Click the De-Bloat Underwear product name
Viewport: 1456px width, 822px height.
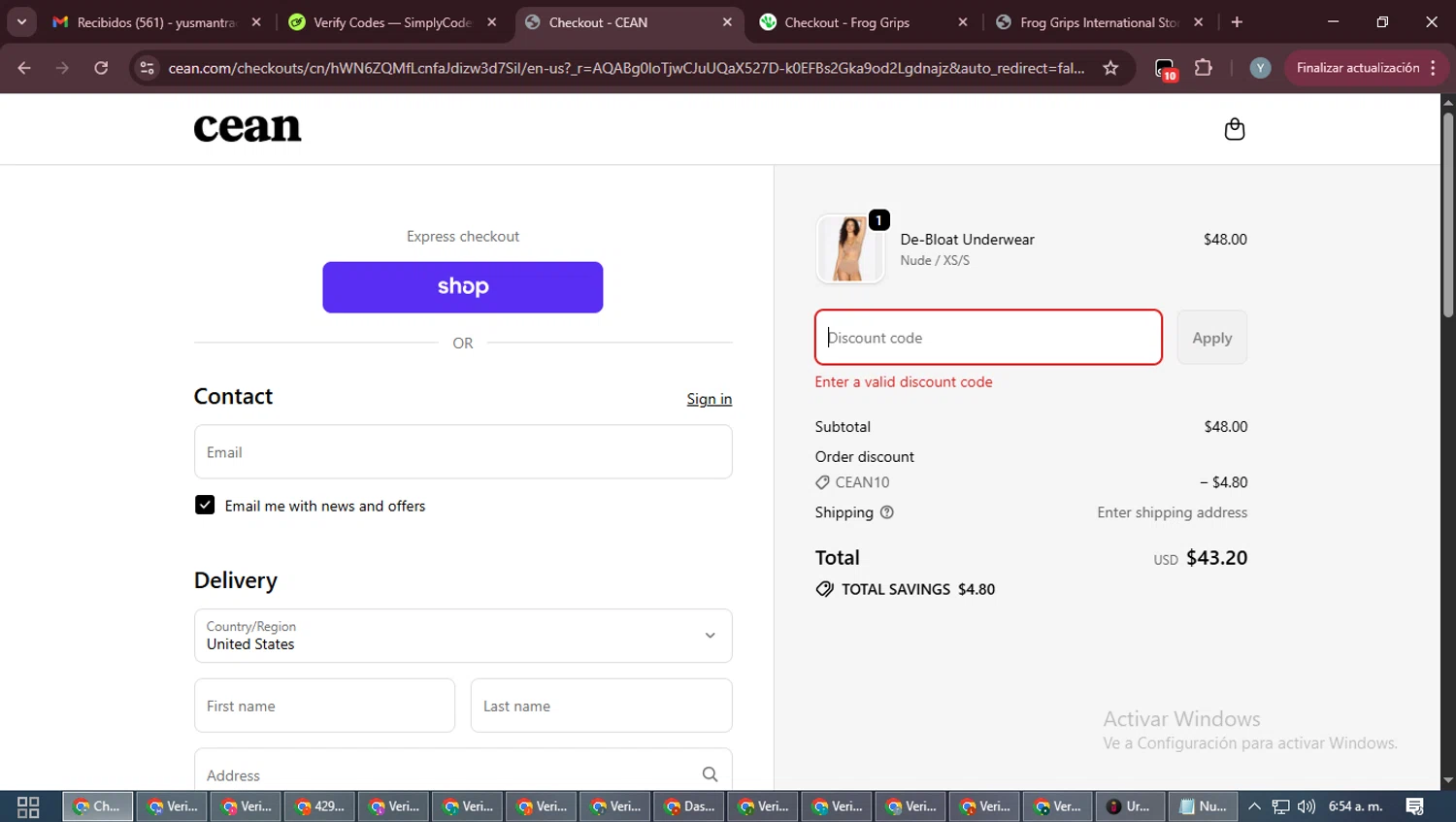[967, 240]
